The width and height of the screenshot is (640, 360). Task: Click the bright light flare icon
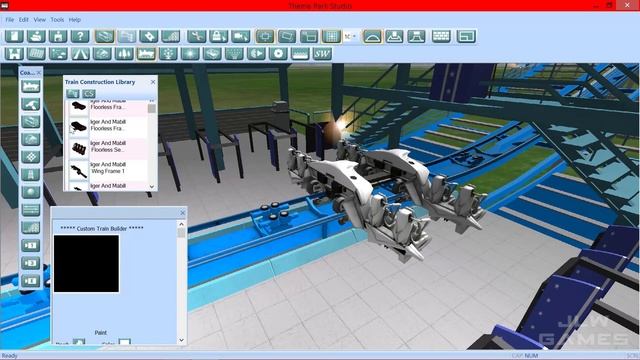(190, 53)
